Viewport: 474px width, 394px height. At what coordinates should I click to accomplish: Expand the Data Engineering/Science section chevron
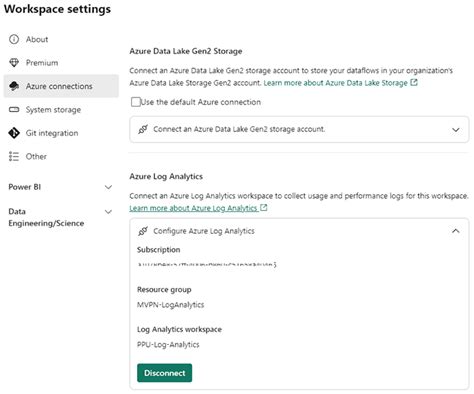pos(108,212)
